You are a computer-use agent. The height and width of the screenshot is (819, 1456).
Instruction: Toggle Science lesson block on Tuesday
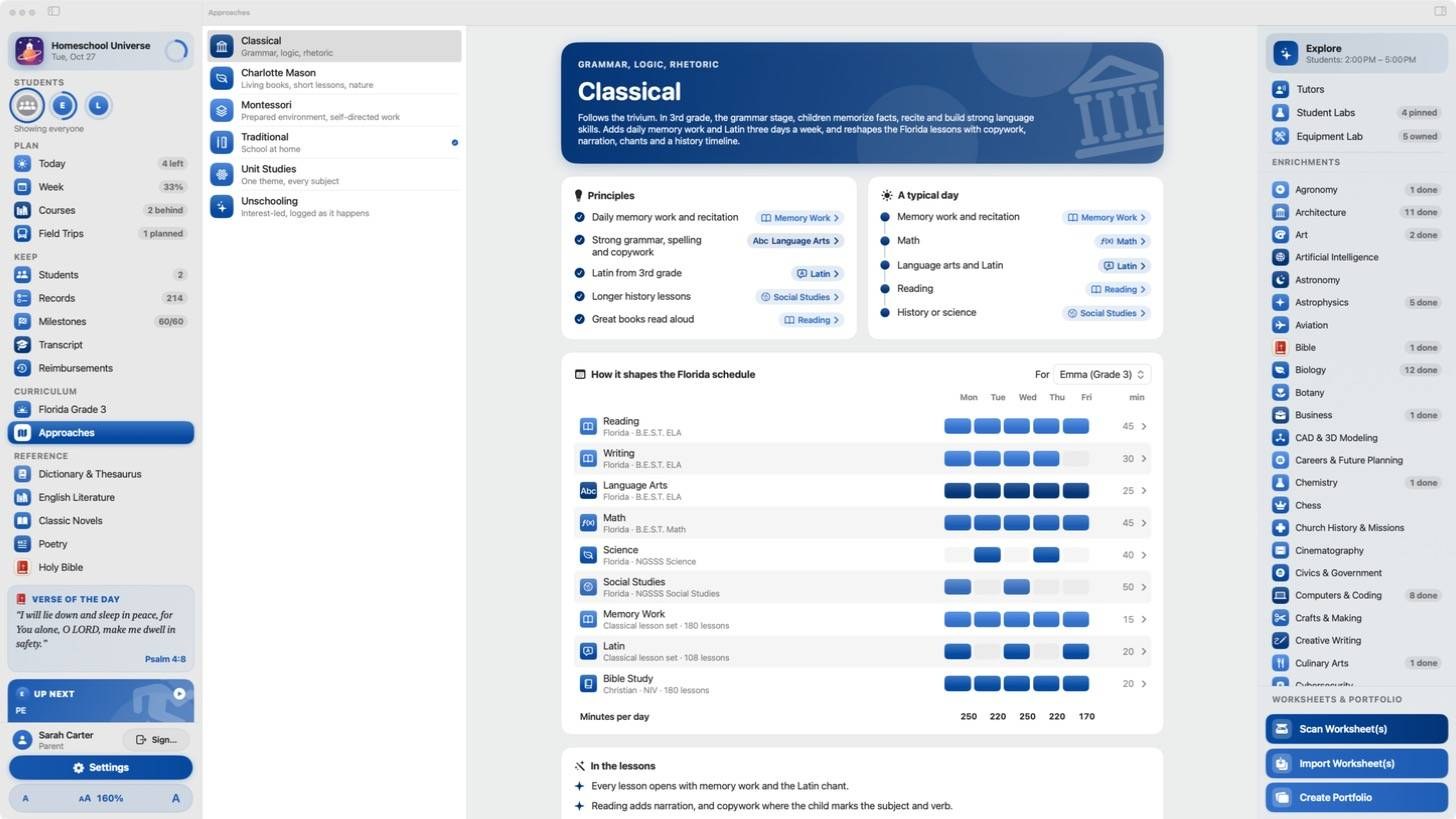[987, 555]
